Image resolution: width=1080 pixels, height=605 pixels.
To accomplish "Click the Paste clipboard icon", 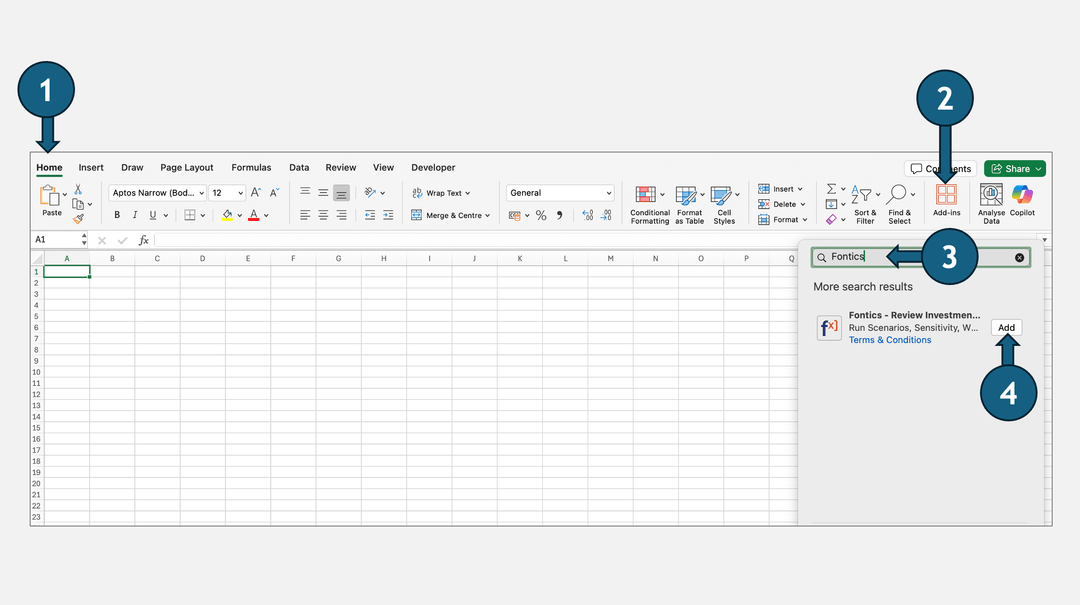I will coord(51,197).
